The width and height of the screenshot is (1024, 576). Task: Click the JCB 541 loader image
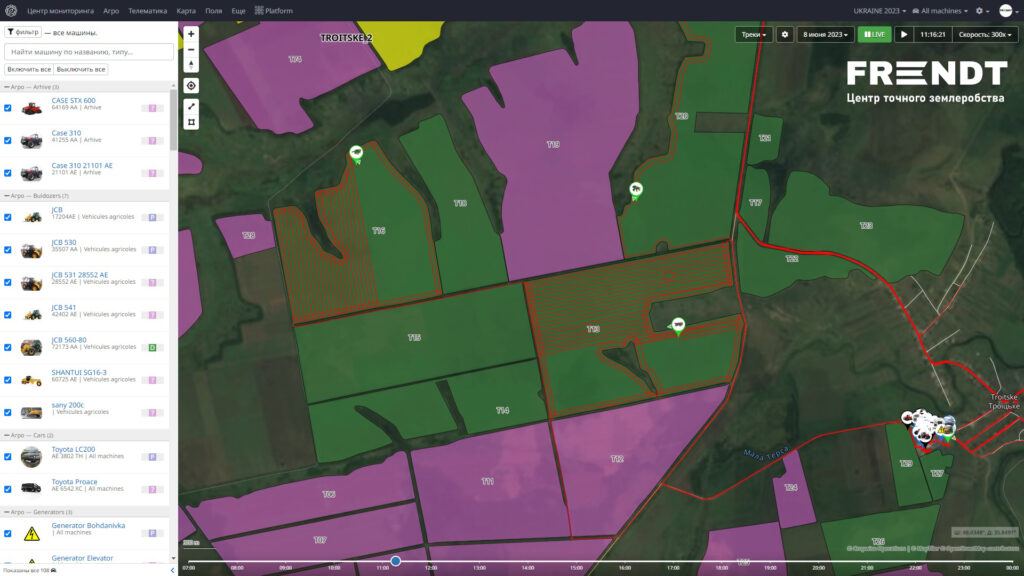(x=31, y=315)
